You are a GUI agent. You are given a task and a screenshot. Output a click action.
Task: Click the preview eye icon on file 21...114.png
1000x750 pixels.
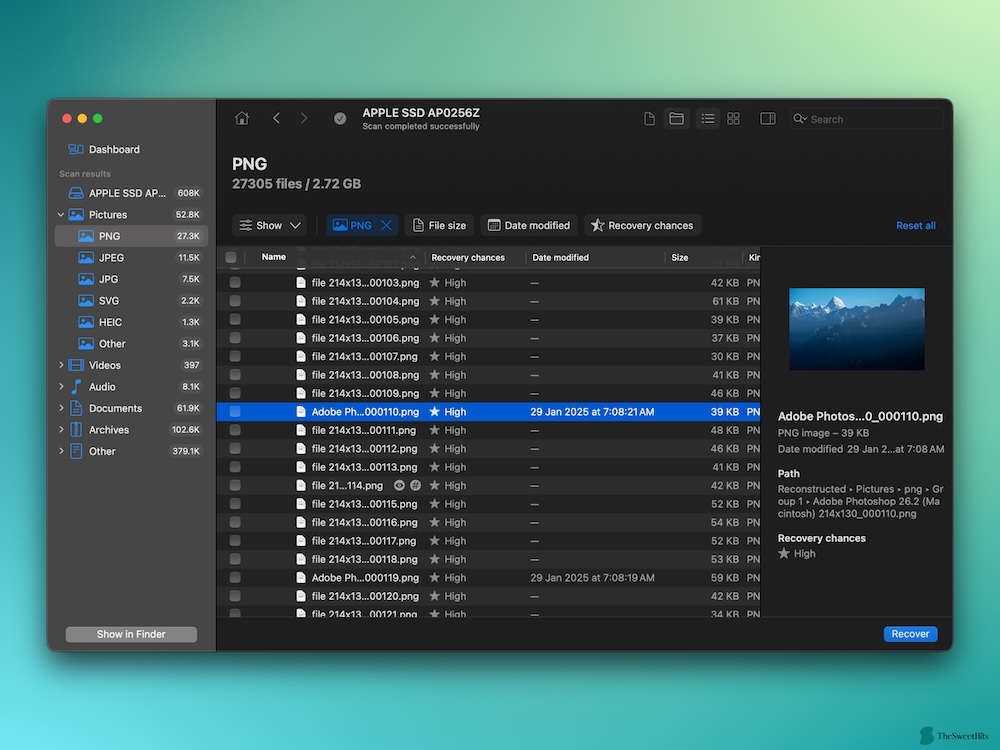coord(399,485)
